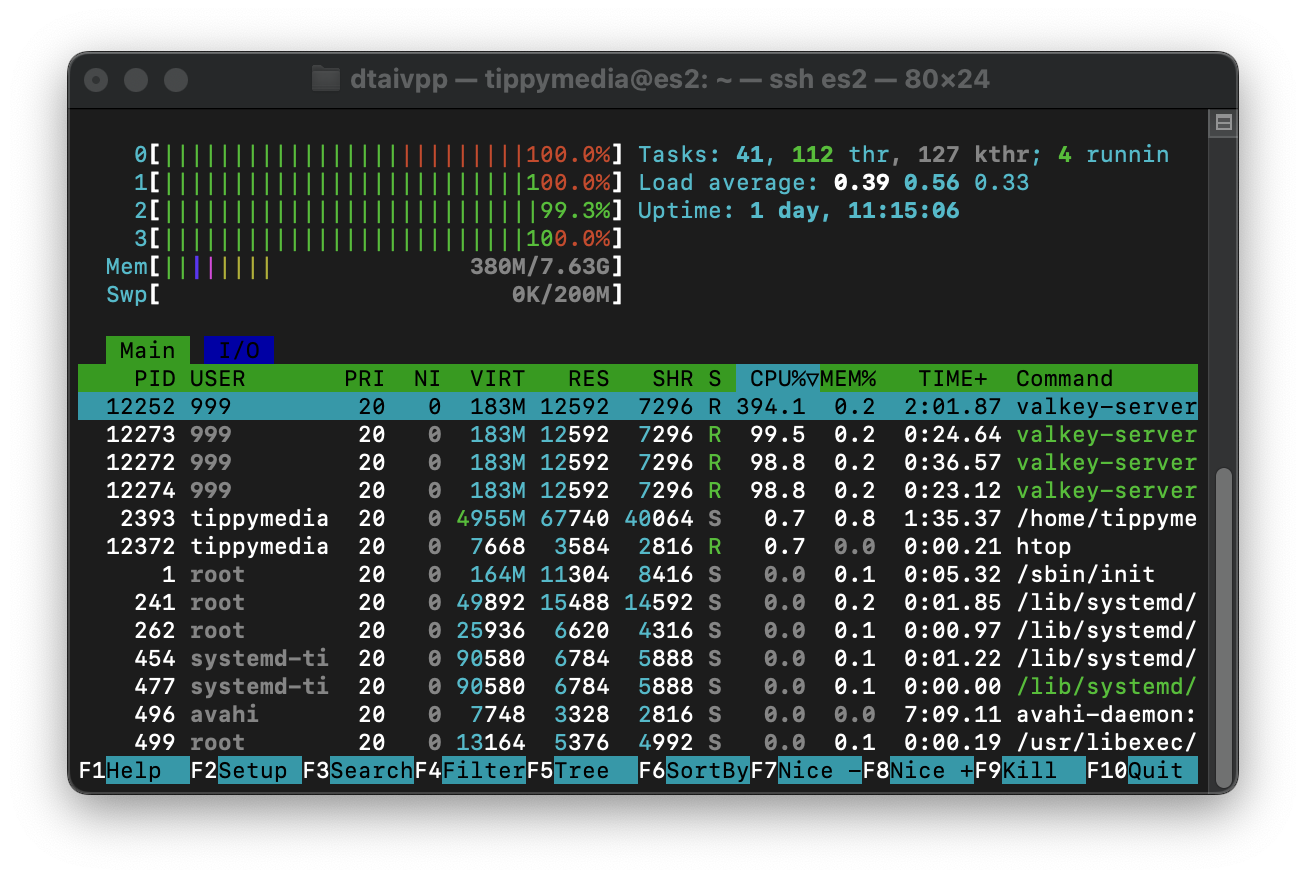The image size is (1306, 878).
Task: Select the Main tab in htop
Action: [x=146, y=350]
